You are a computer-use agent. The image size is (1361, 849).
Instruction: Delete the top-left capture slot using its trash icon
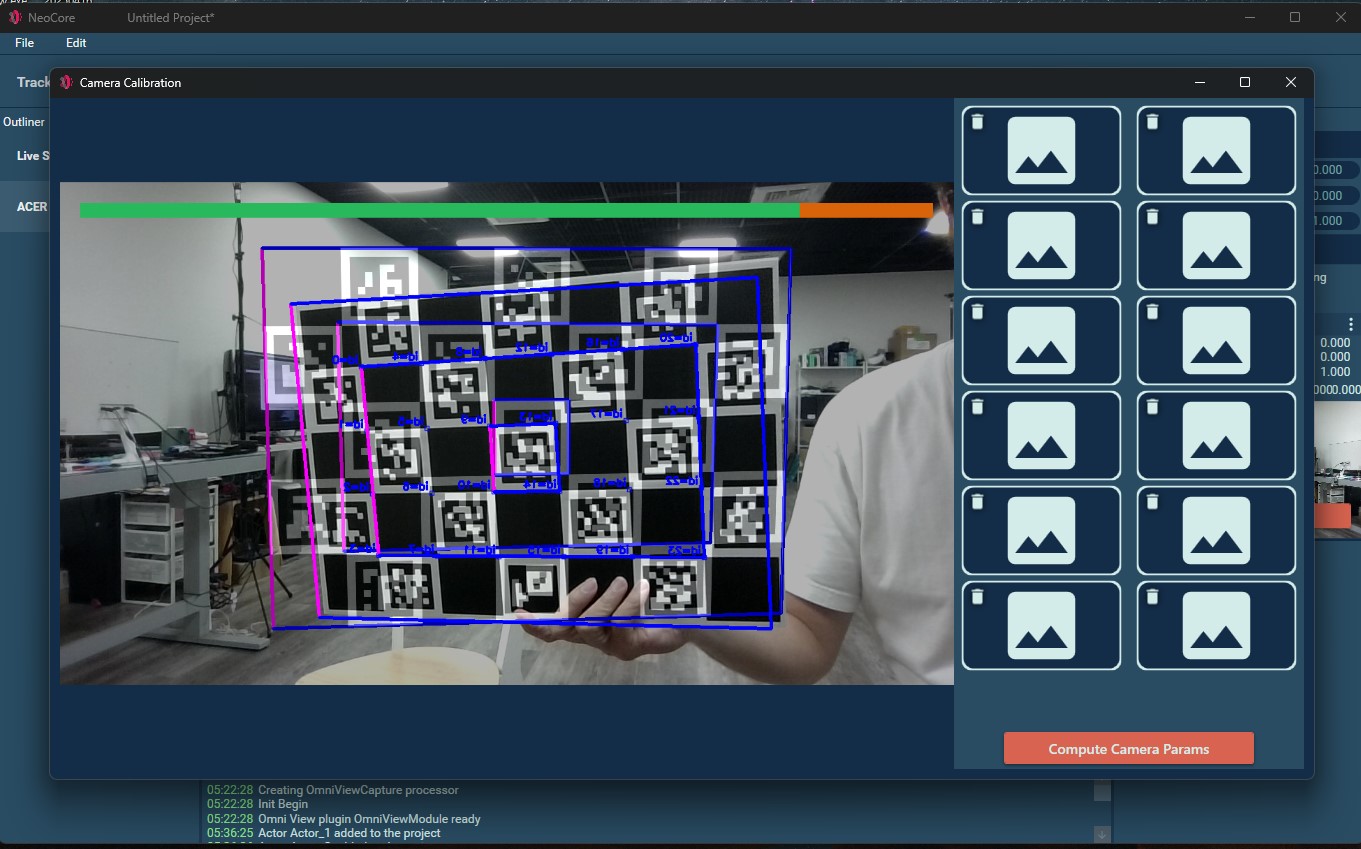(978, 122)
